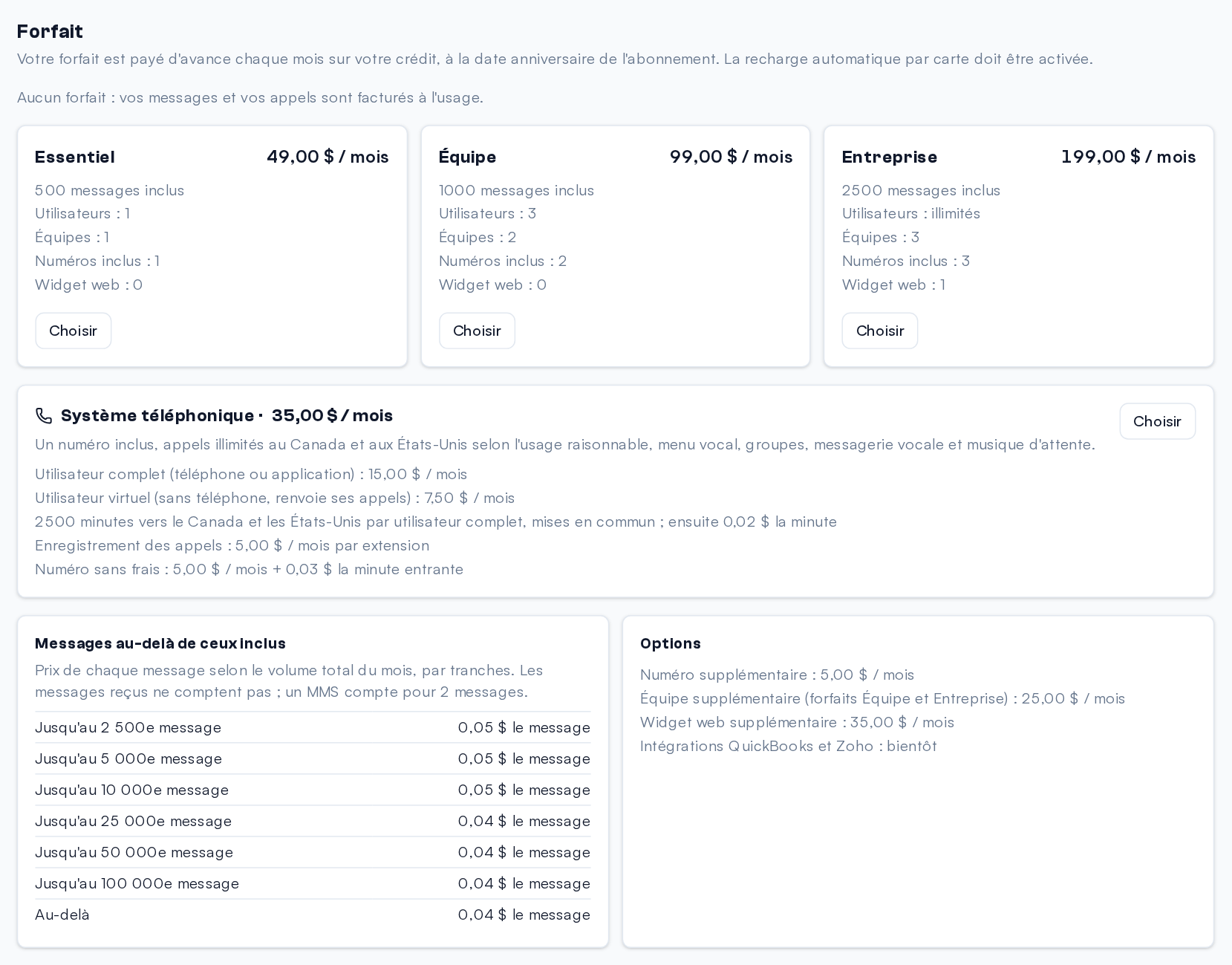Click the 'Widget web supplémentaire' option line
The width and height of the screenshot is (1232, 965).
point(798,722)
